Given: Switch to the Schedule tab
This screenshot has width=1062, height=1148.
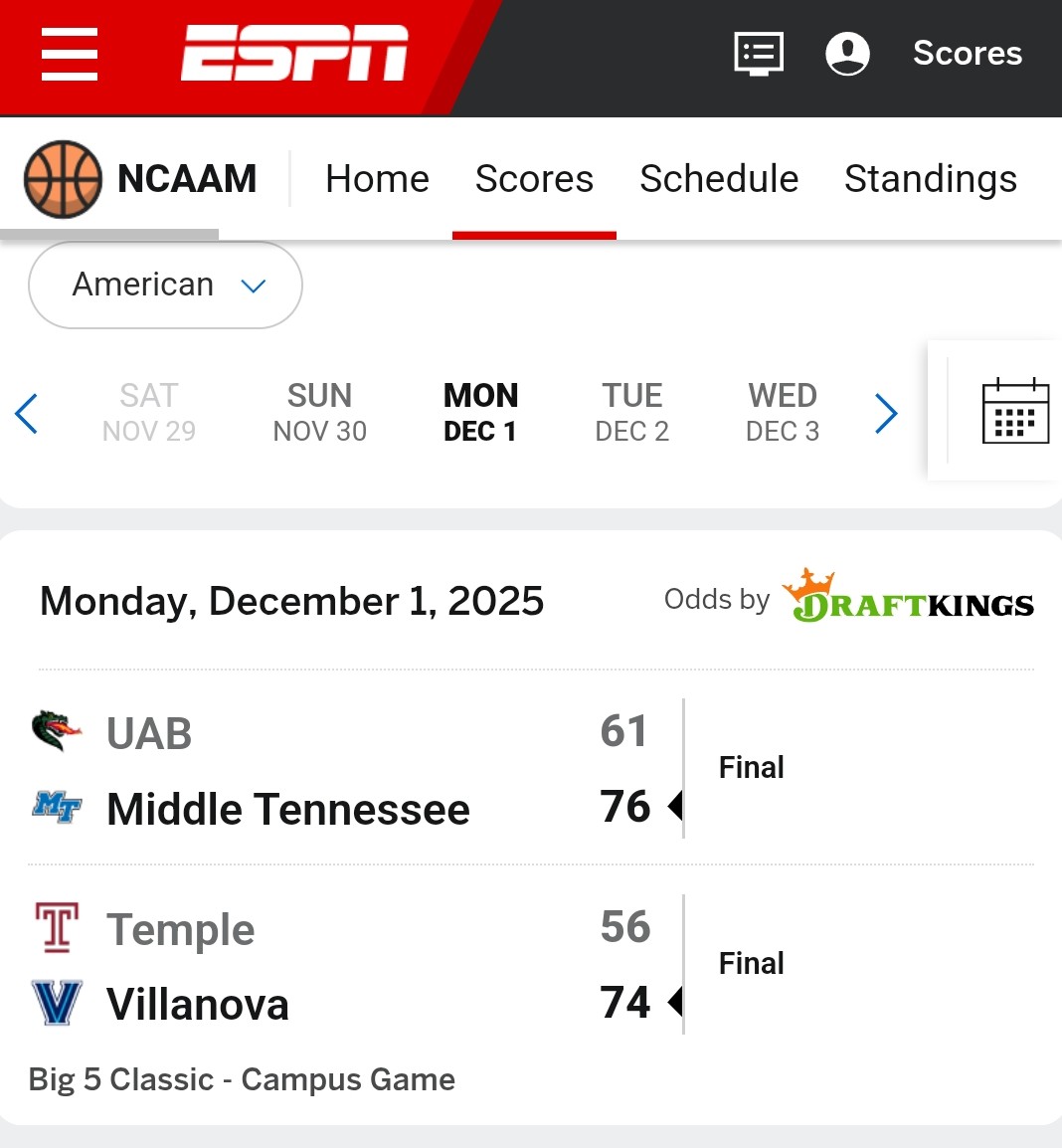Looking at the screenshot, I should [x=719, y=179].
